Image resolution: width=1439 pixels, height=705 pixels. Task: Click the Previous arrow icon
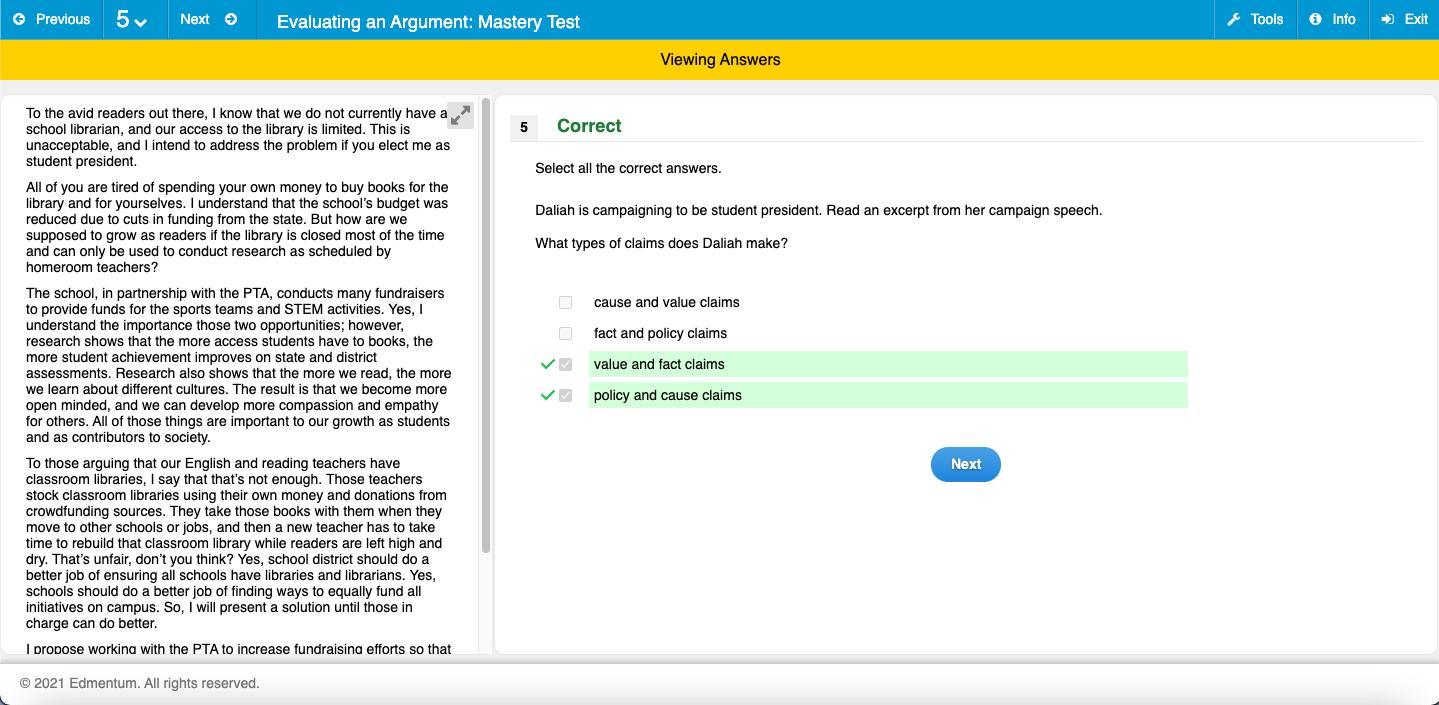[19, 20]
